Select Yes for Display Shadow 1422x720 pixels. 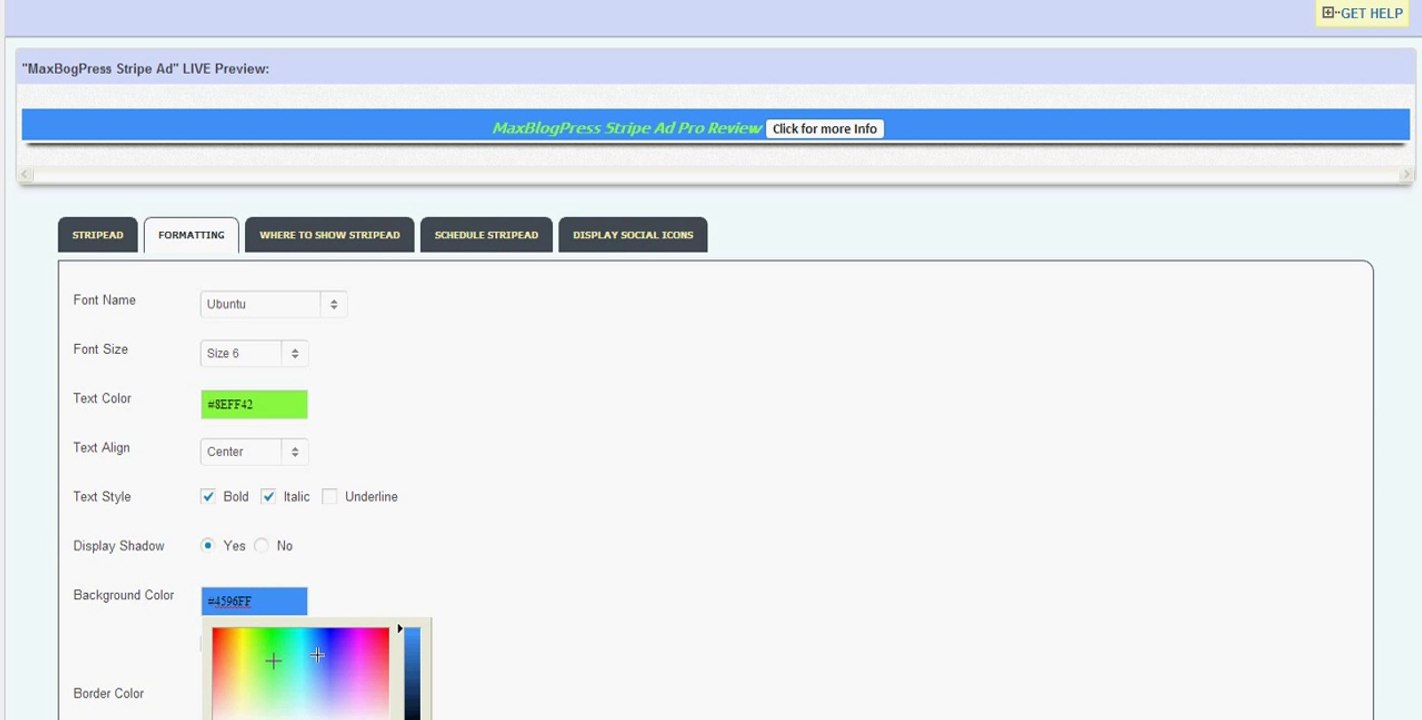[208, 545]
